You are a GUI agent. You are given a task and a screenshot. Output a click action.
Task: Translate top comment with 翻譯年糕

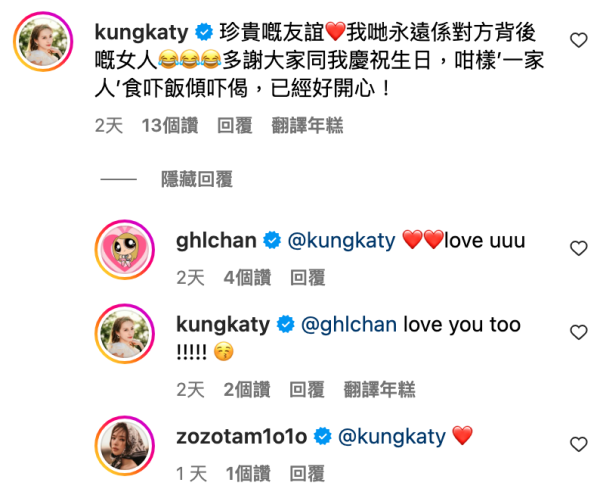click(307, 125)
